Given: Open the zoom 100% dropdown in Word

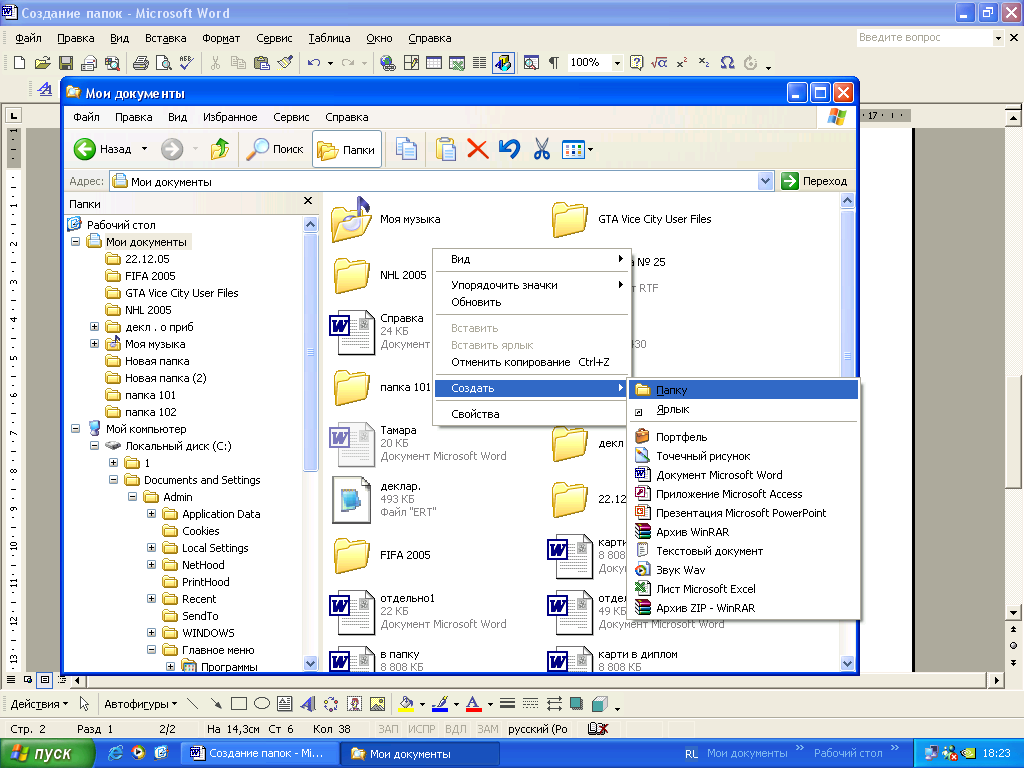Looking at the screenshot, I should 616,63.
